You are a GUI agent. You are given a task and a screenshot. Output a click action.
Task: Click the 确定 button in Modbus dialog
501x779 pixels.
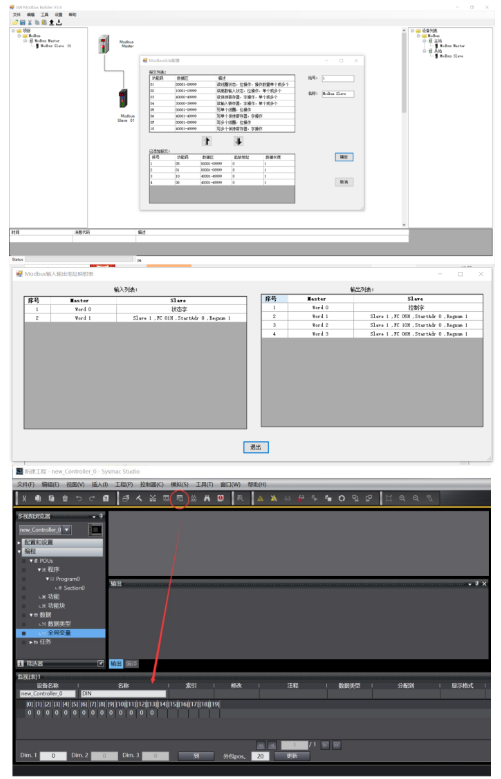click(x=344, y=157)
